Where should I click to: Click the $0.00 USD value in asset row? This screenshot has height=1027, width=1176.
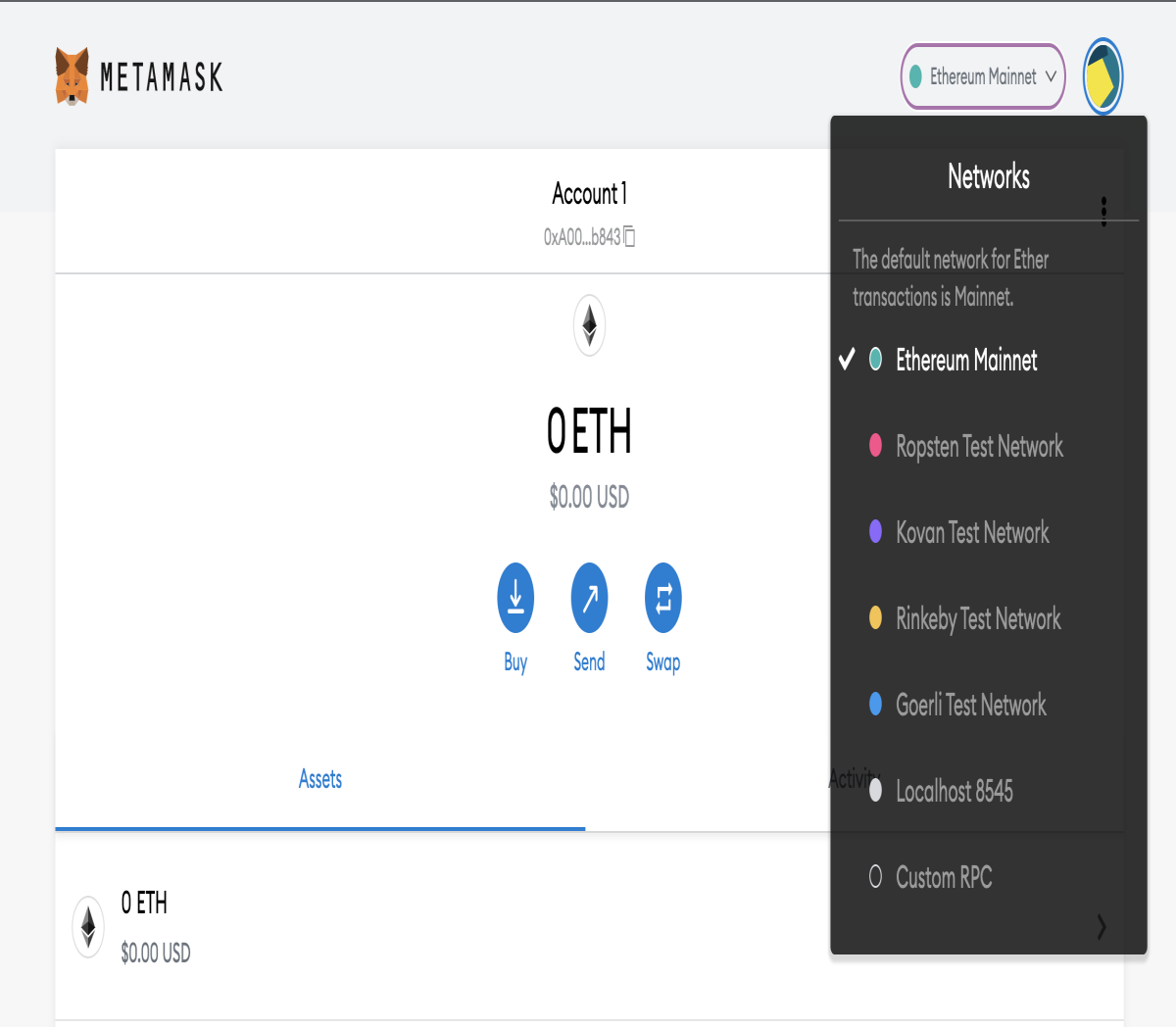tap(156, 953)
